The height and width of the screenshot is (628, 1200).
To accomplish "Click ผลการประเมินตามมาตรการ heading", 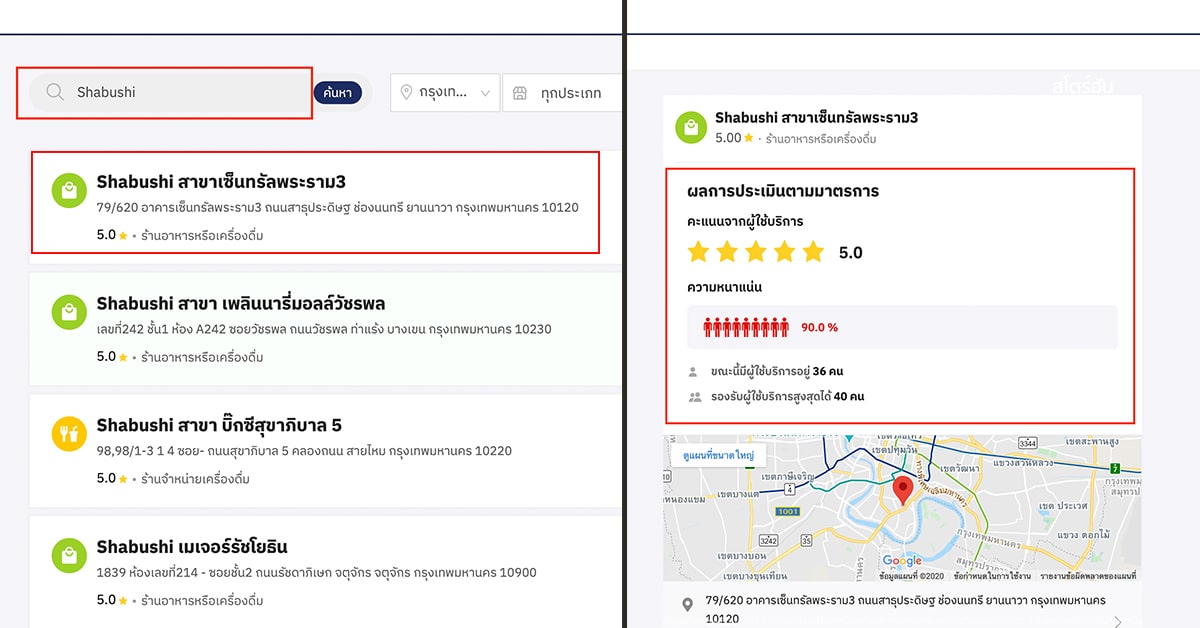I will tap(783, 191).
